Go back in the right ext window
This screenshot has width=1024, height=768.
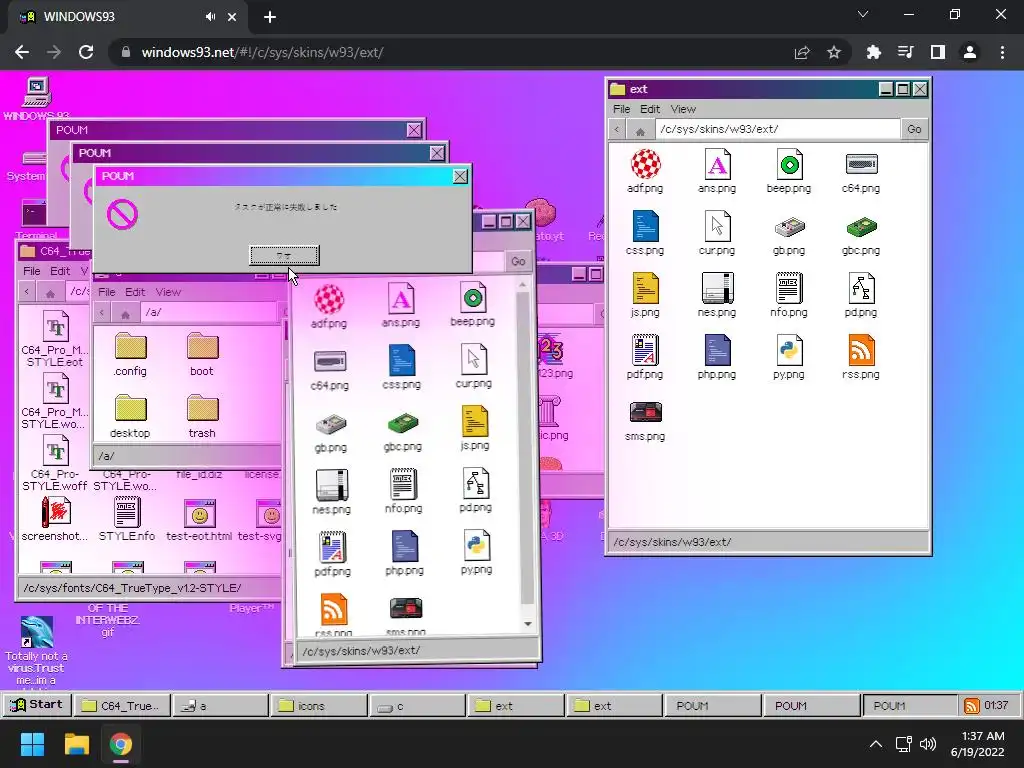[x=617, y=129]
